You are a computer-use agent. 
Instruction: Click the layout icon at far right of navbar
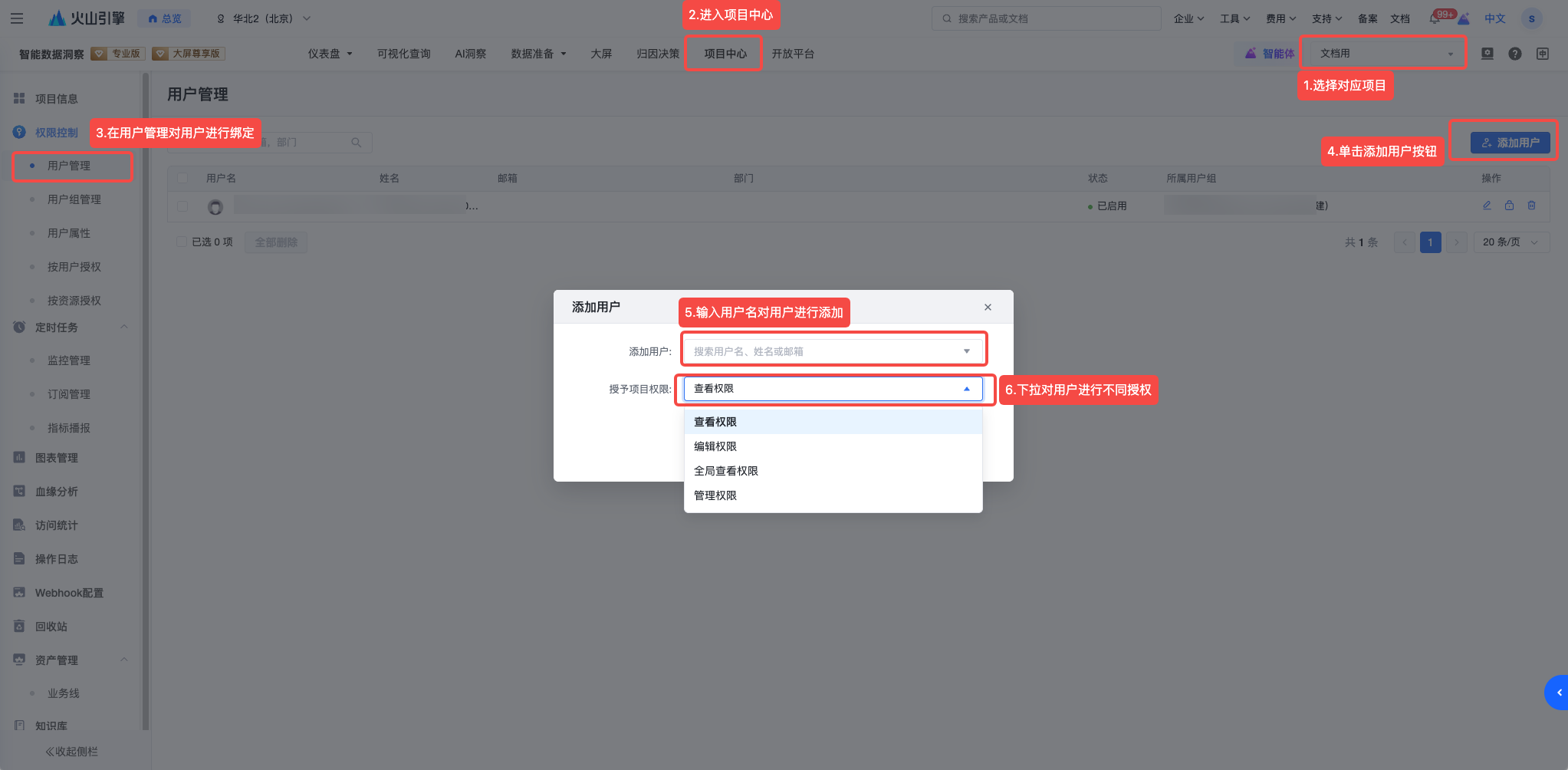(1543, 54)
